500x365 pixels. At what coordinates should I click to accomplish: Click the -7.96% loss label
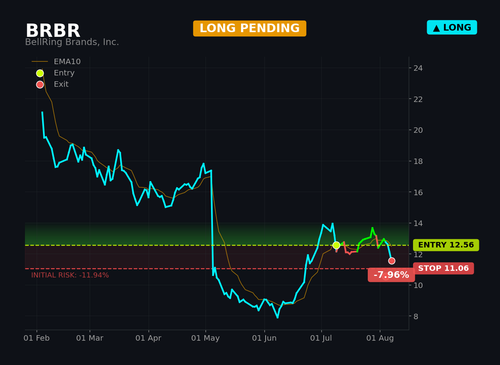tap(391, 275)
